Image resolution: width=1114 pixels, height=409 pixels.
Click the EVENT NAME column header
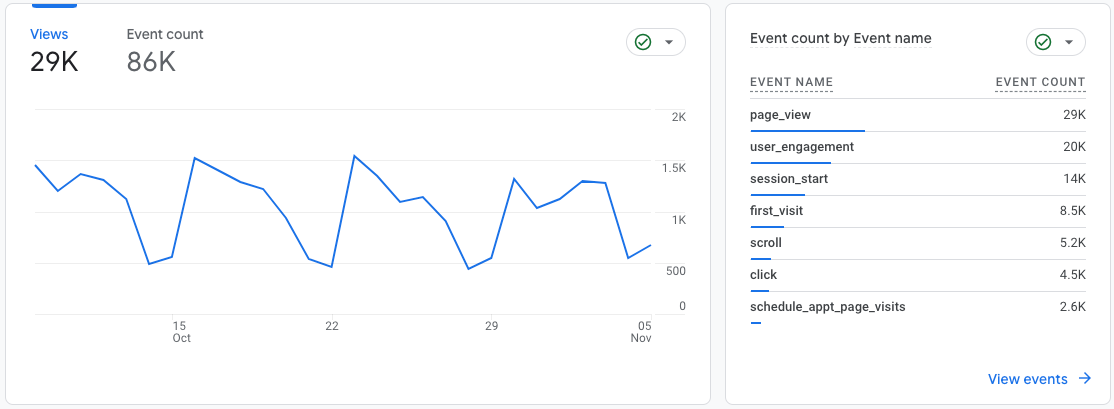(x=791, y=82)
